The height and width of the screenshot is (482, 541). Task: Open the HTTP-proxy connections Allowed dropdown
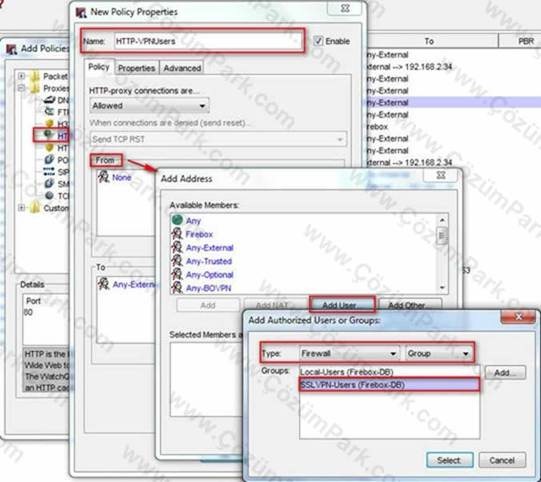(149, 106)
